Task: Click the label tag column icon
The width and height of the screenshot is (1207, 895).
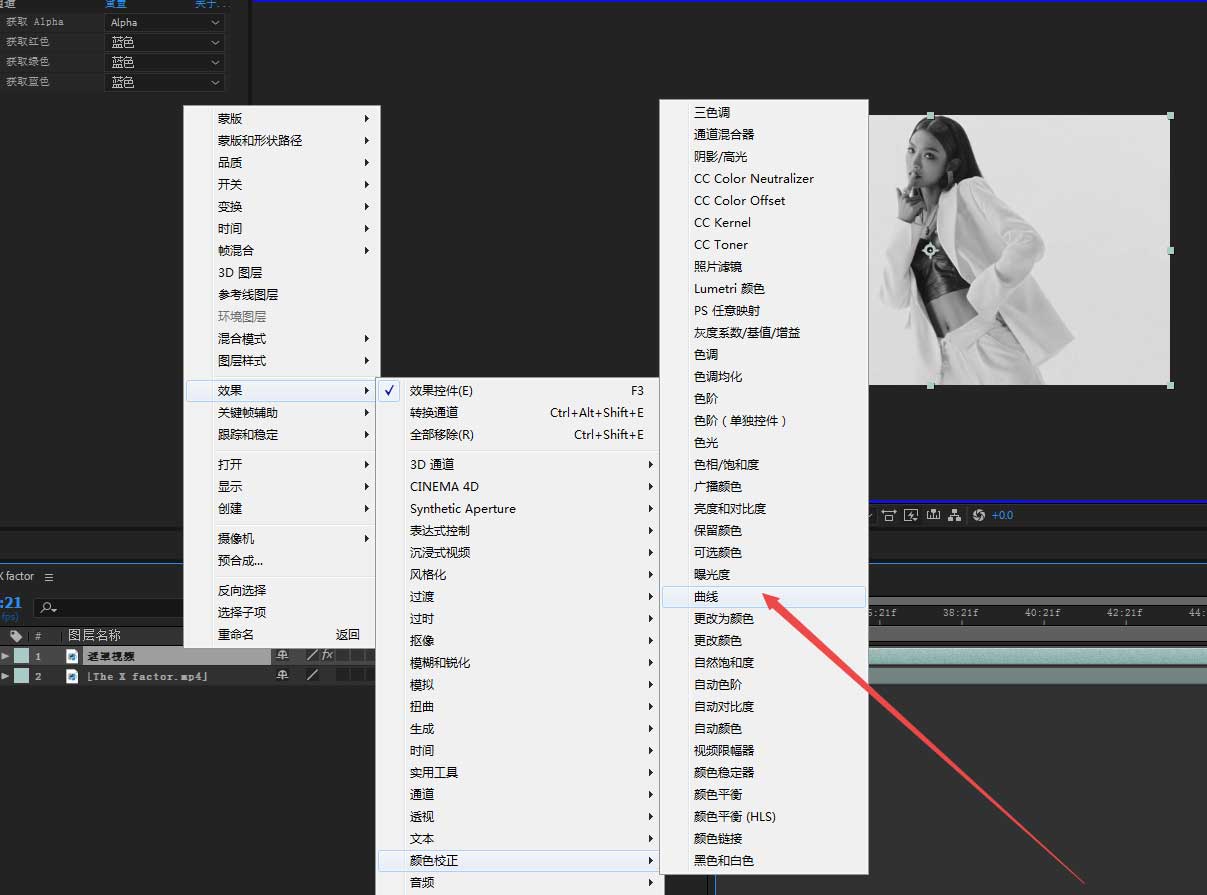Action: [x=16, y=635]
